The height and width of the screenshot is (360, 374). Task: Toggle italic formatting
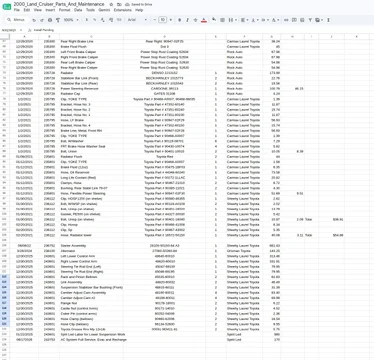click(x=187, y=20)
